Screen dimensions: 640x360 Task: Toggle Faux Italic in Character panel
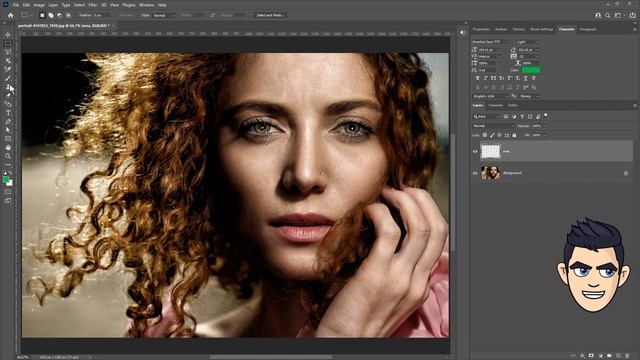486,78
